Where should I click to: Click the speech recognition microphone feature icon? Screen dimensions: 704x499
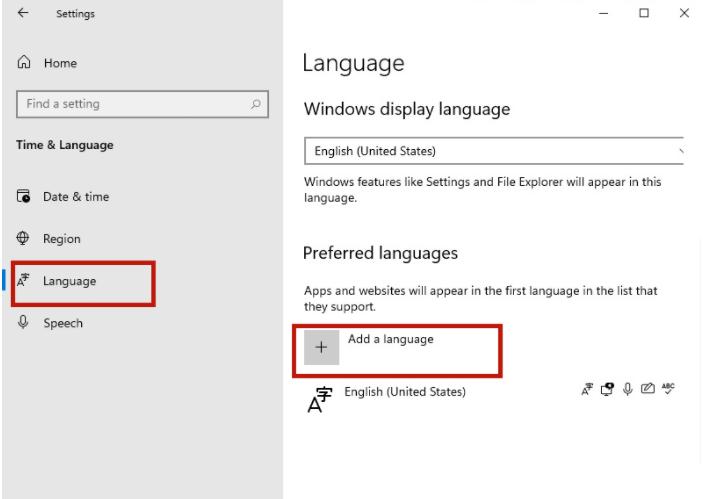(628, 389)
